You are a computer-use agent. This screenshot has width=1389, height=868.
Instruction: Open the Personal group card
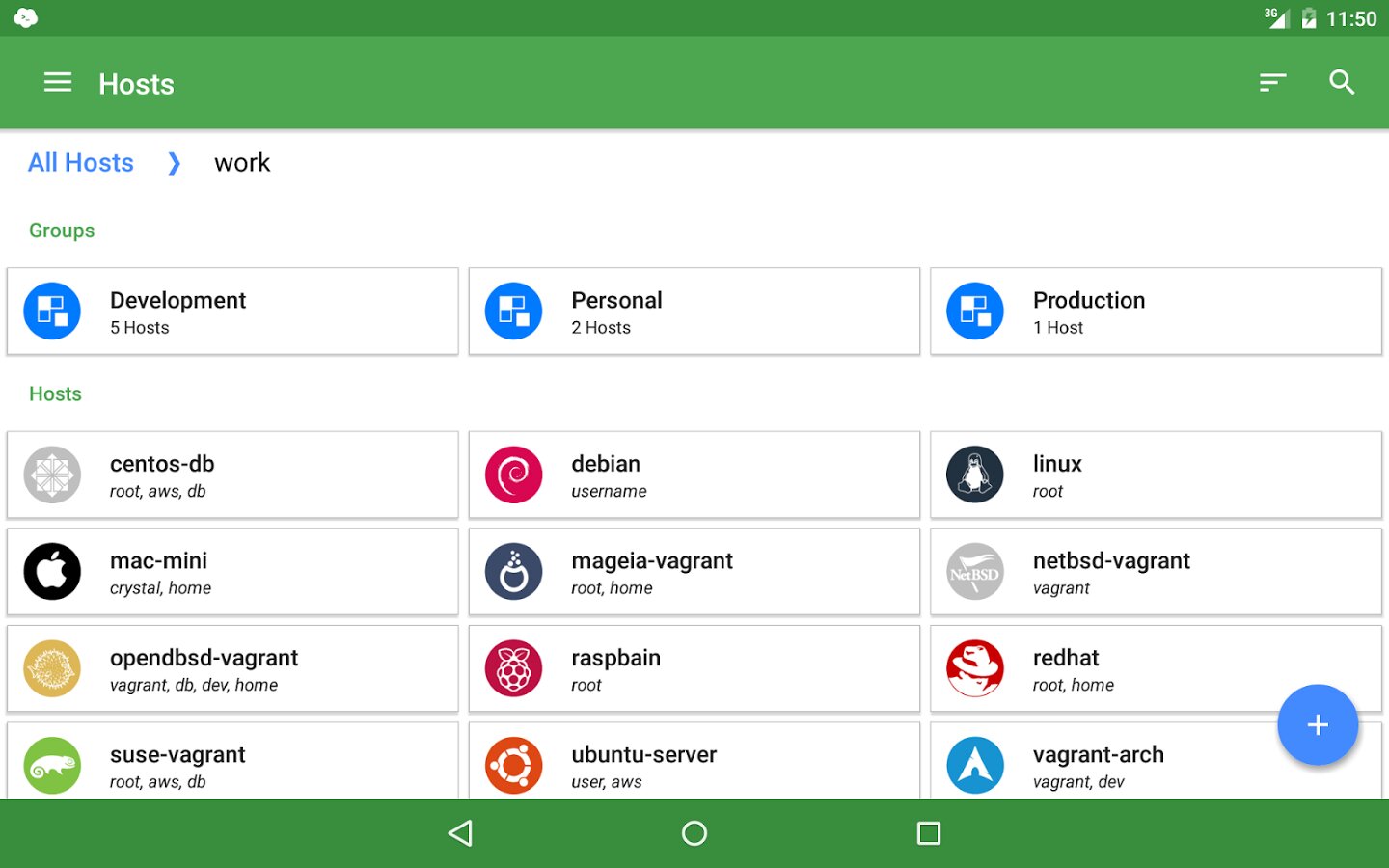694,312
